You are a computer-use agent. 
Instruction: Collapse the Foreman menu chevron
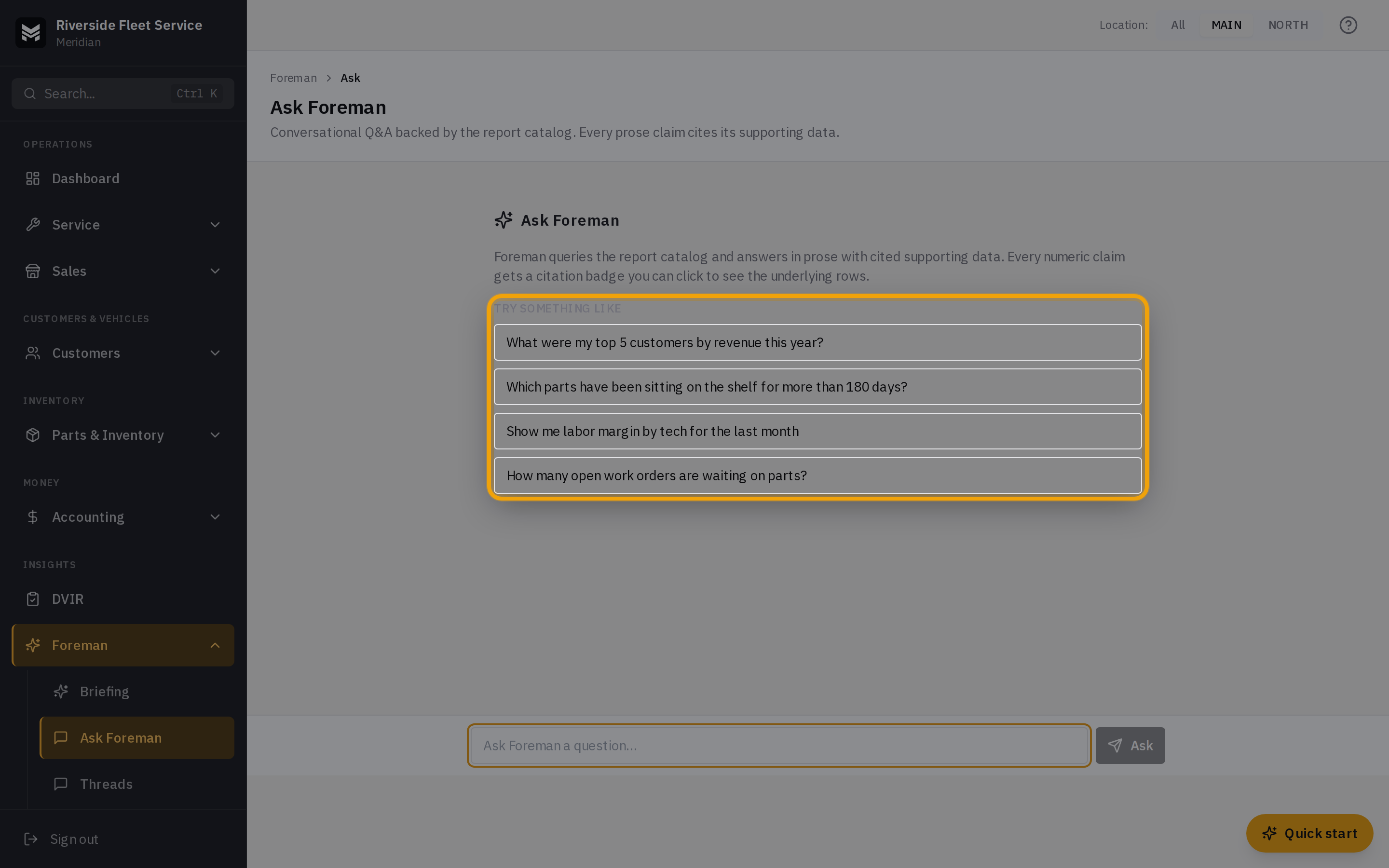215,645
